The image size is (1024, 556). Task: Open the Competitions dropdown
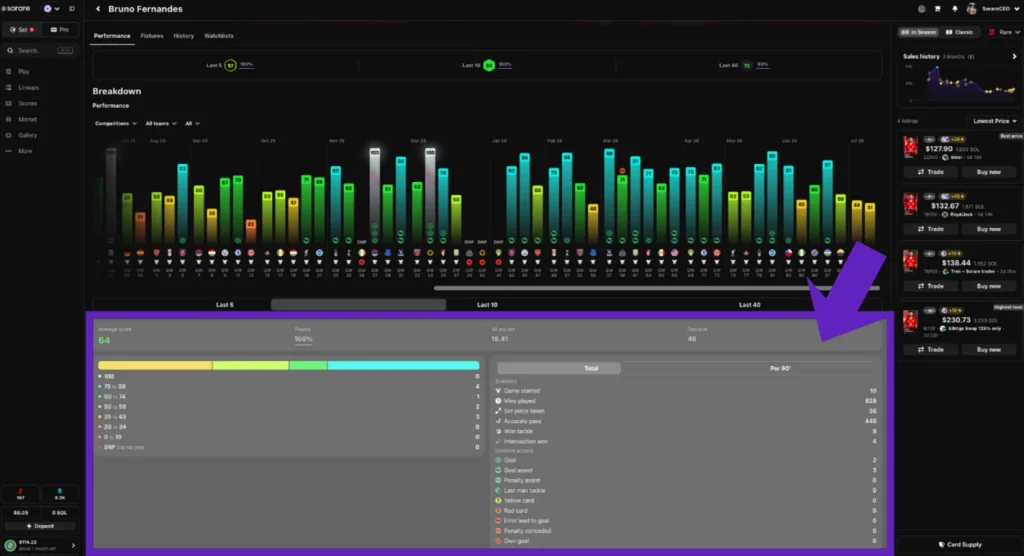coord(116,123)
